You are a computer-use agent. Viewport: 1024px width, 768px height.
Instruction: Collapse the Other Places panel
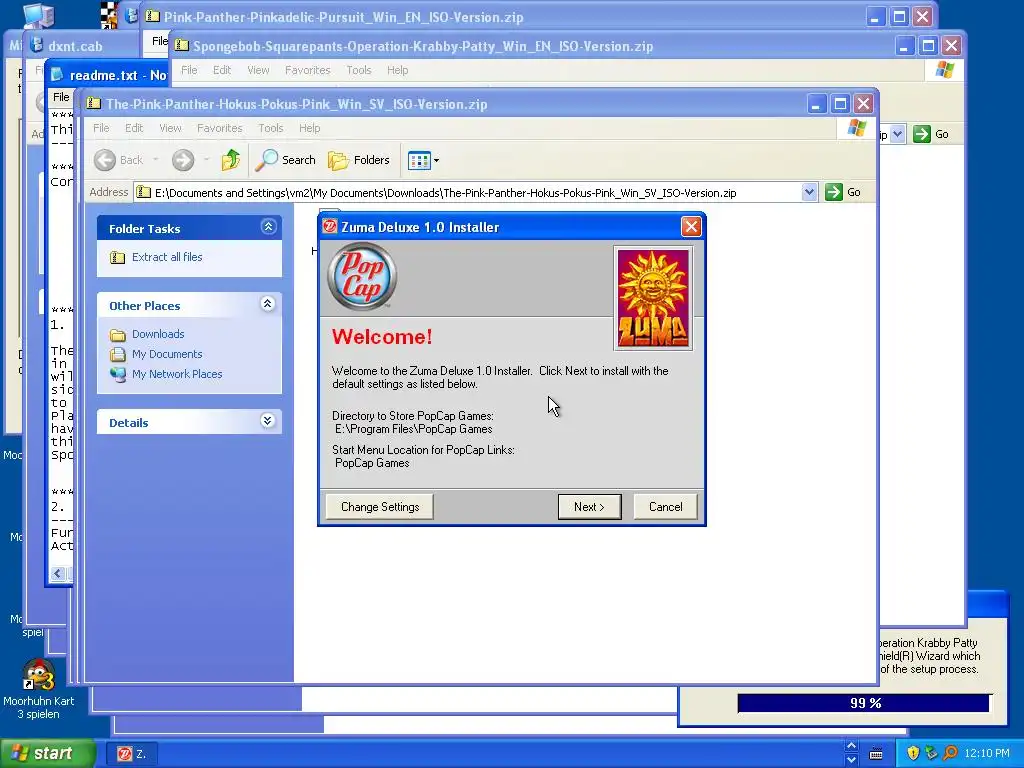268,304
